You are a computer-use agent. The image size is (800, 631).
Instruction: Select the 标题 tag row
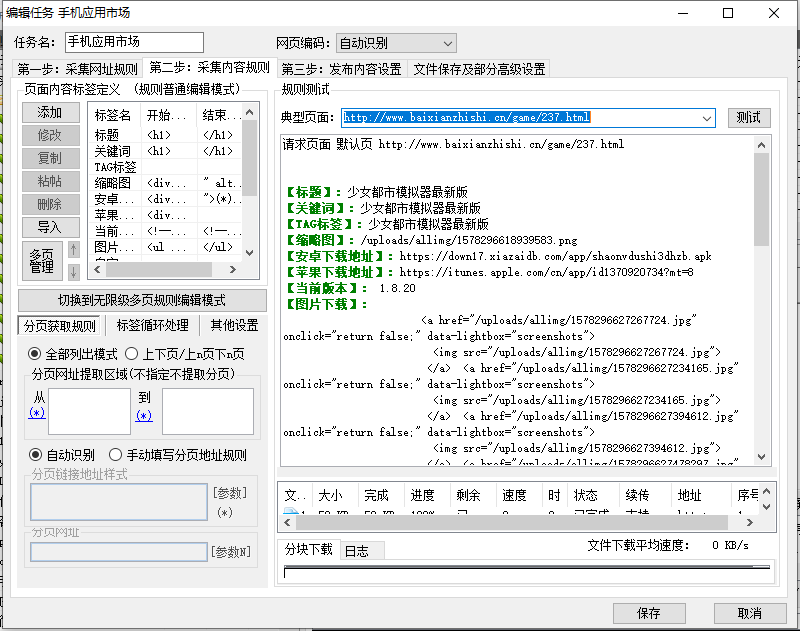click(x=166, y=135)
